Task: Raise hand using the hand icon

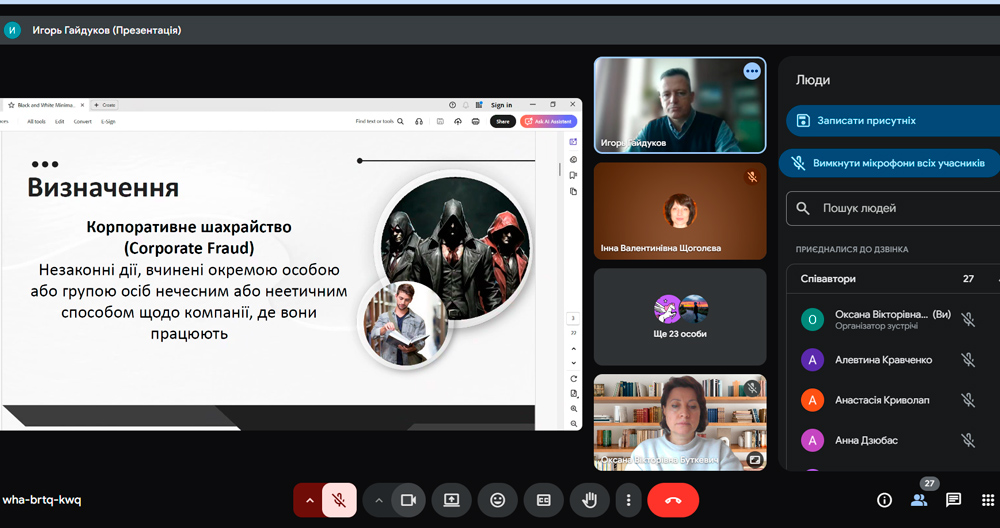Action: [x=590, y=500]
